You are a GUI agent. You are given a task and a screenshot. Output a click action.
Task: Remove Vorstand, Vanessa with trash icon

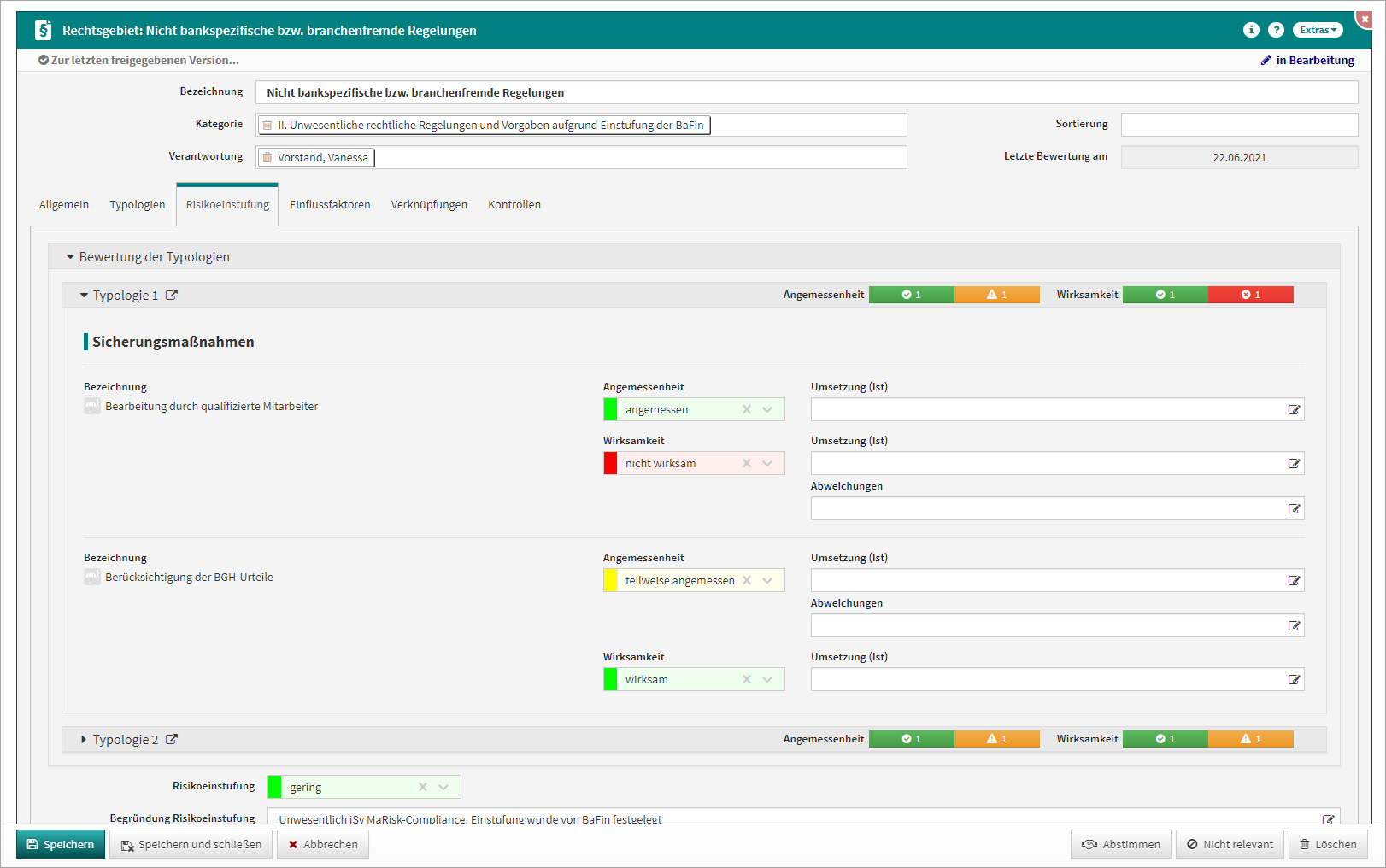pyautogui.click(x=267, y=157)
